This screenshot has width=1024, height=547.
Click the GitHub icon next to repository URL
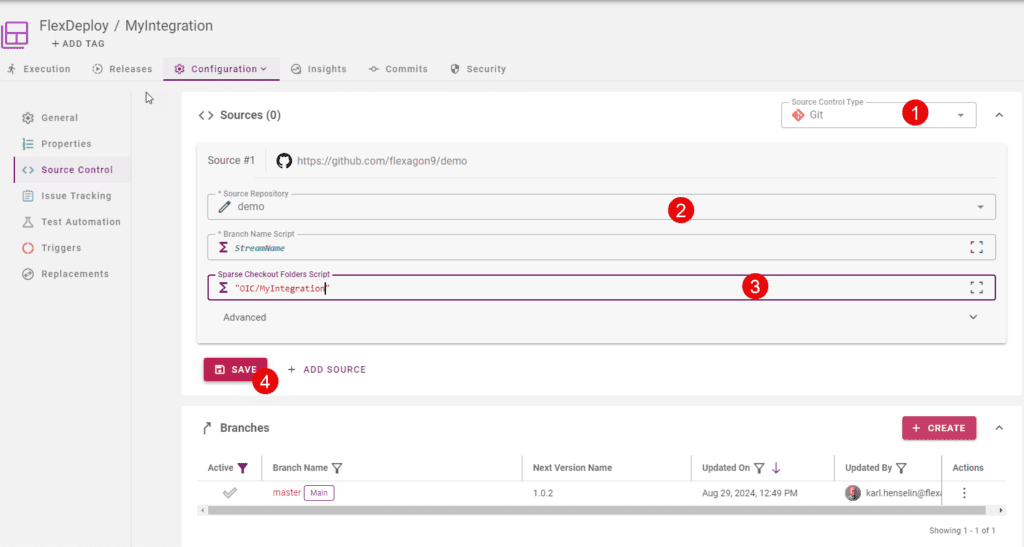click(x=283, y=161)
